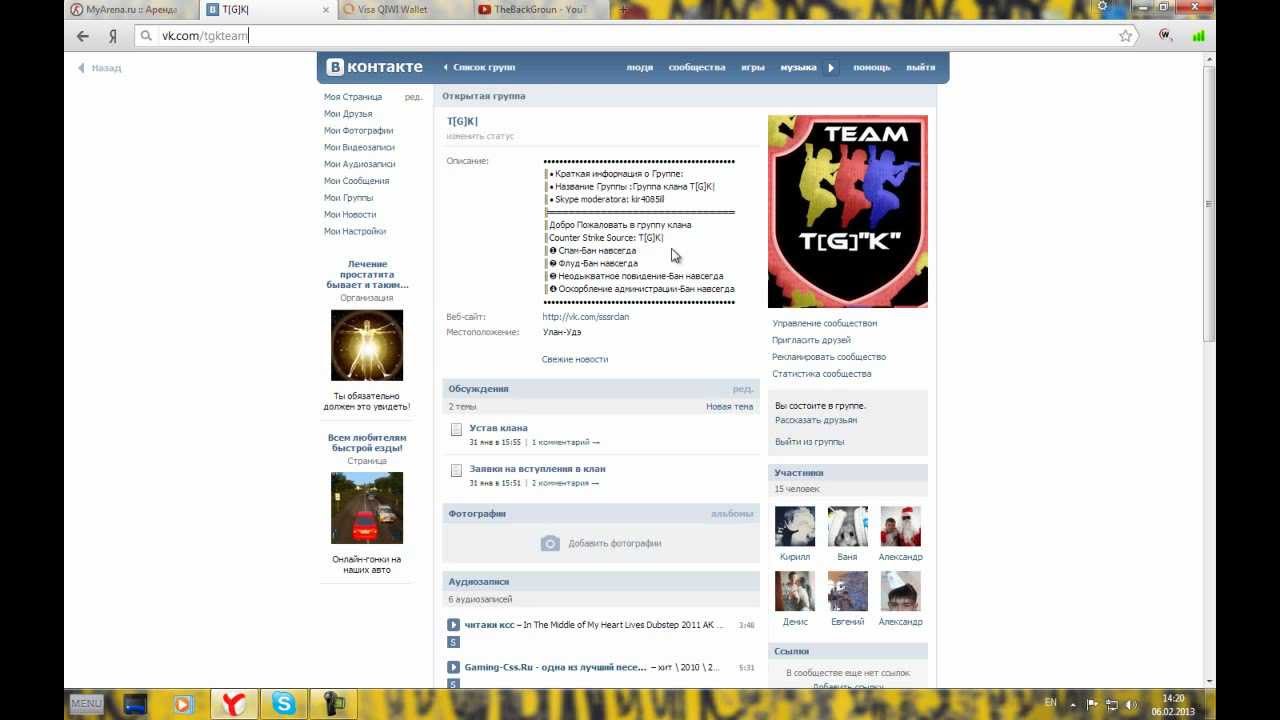Open 'Мои Аудиозаписи' in sidebar
Image resolution: width=1280 pixels, height=720 pixels.
click(360, 164)
